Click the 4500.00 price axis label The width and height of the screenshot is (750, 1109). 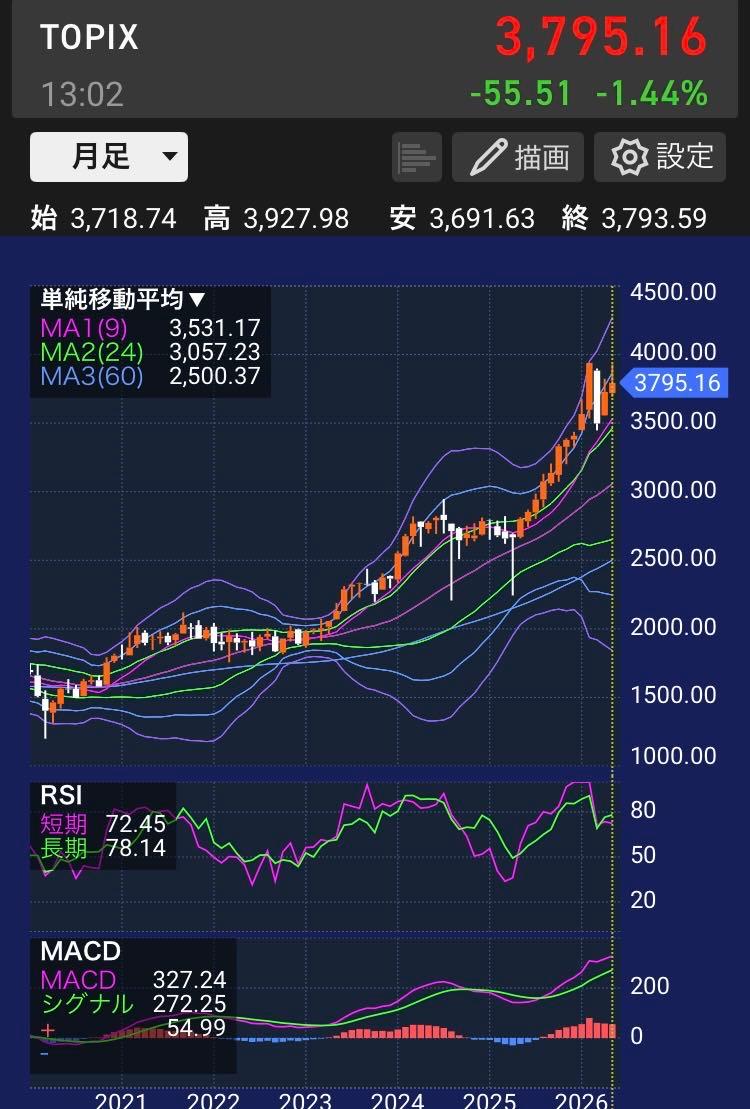click(x=673, y=292)
